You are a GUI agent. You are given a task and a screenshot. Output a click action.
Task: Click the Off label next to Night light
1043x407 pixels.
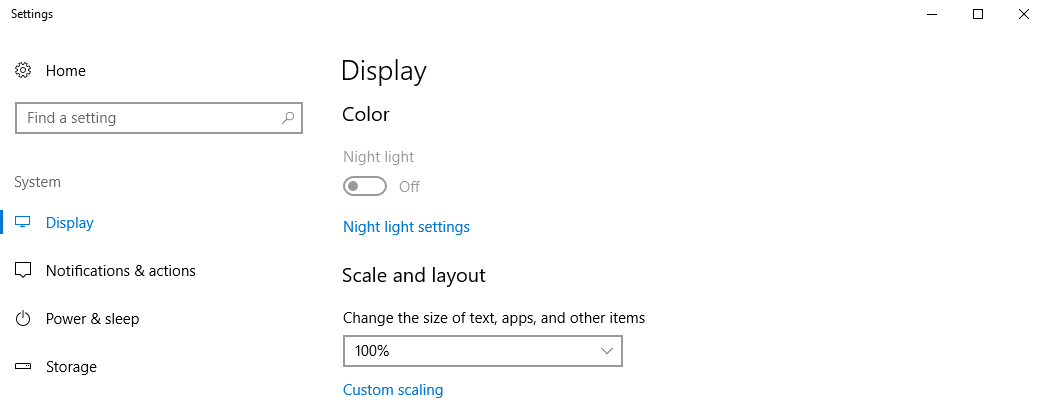(x=409, y=187)
